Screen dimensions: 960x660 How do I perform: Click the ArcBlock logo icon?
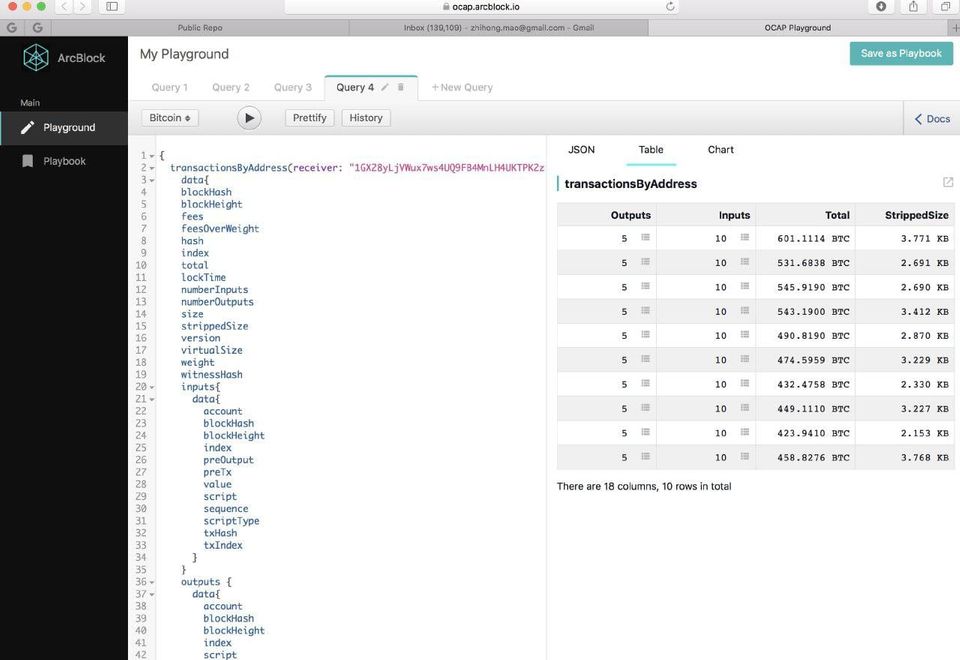tap(36, 58)
